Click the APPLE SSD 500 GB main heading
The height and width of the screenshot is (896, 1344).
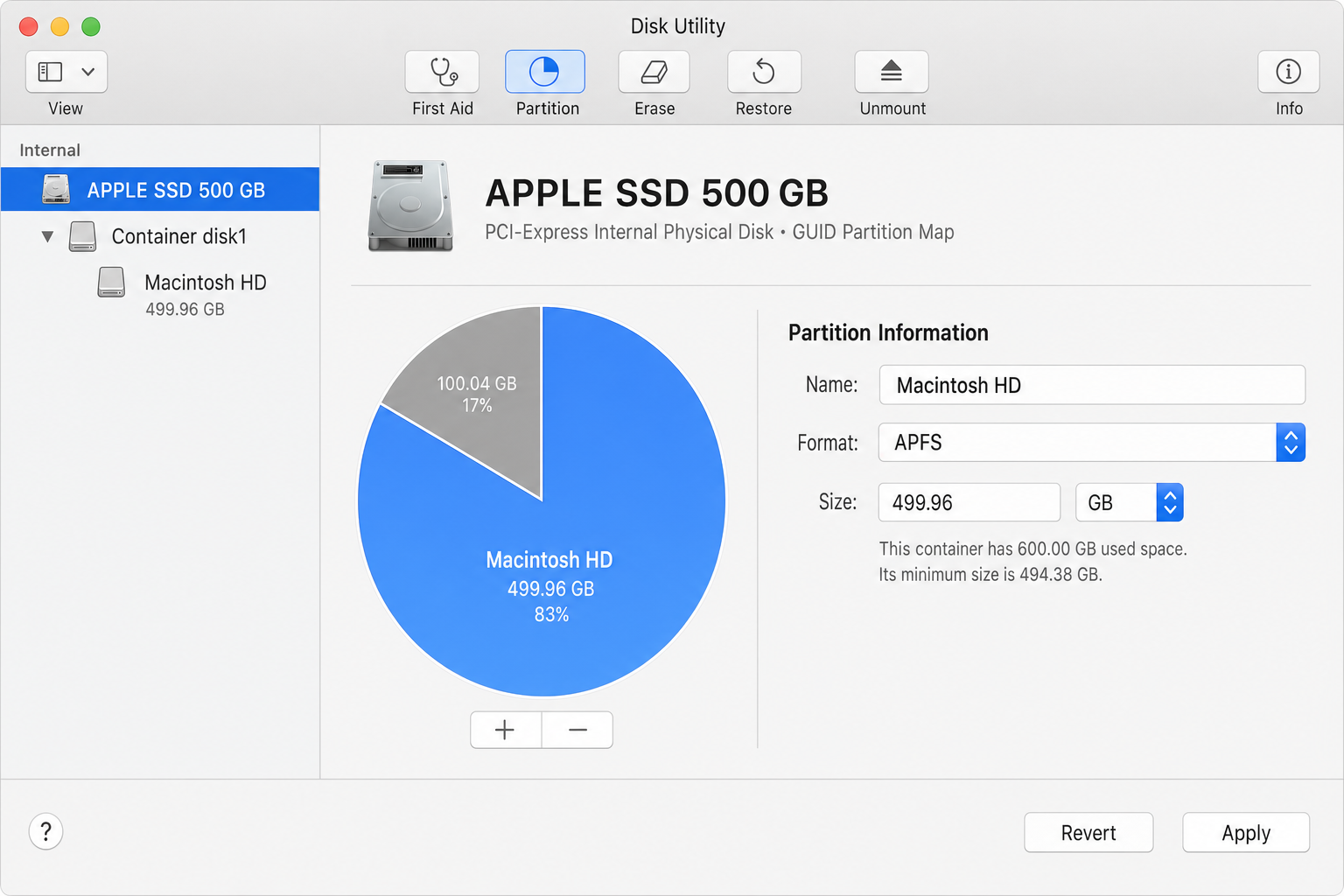point(656,192)
